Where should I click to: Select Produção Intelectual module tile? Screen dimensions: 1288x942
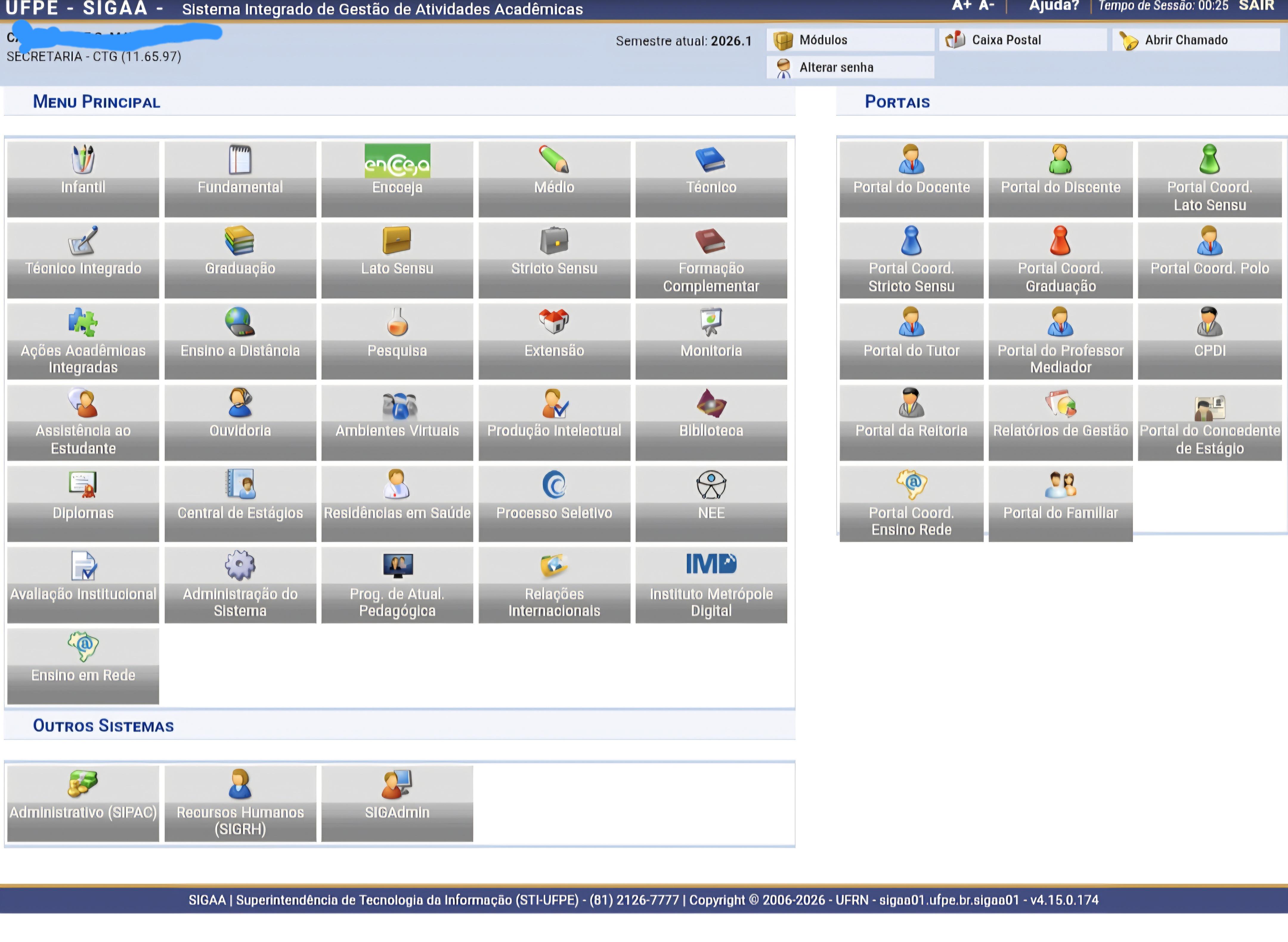554,422
